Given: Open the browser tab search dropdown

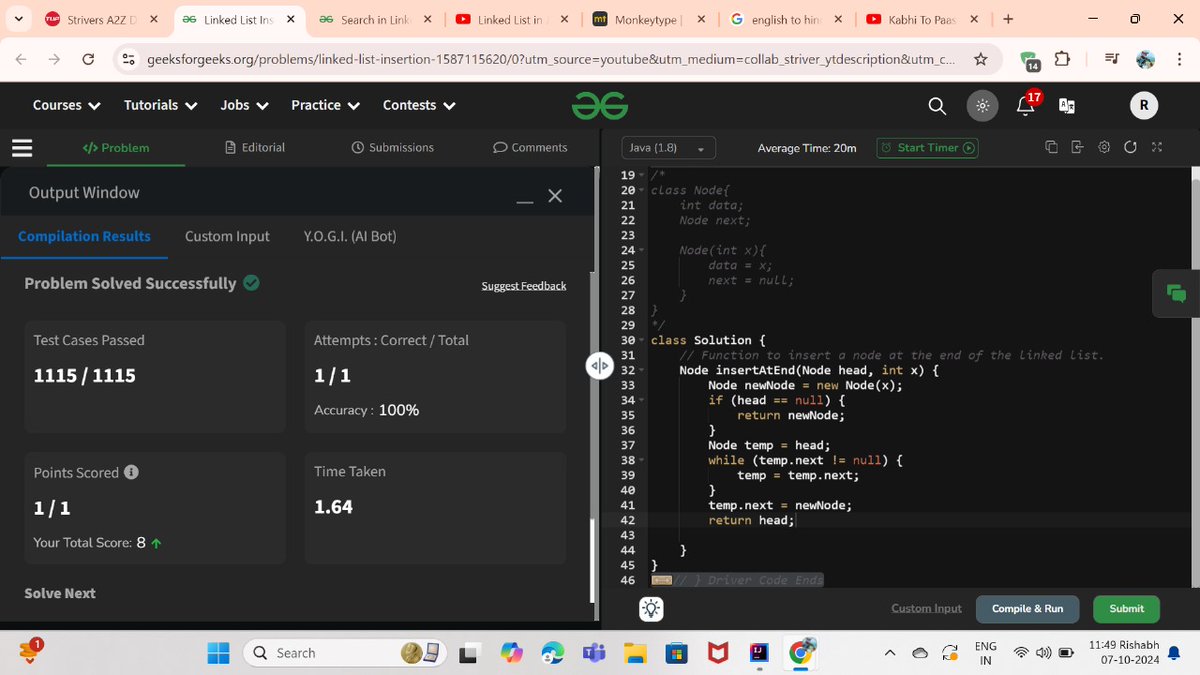Looking at the screenshot, I should point(21,20).
